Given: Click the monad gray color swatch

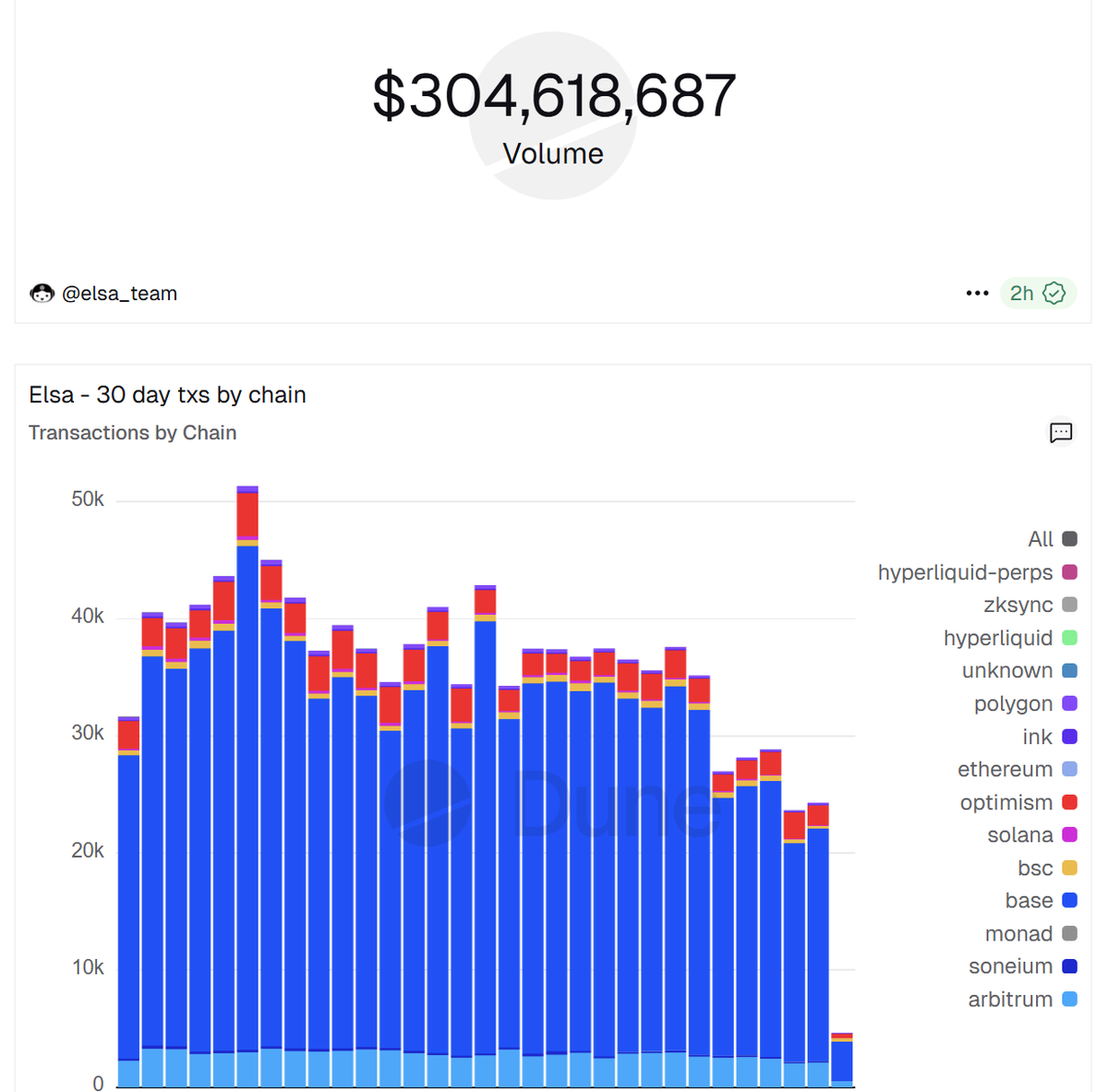Looking at the screenshot, I should 1069,933.
